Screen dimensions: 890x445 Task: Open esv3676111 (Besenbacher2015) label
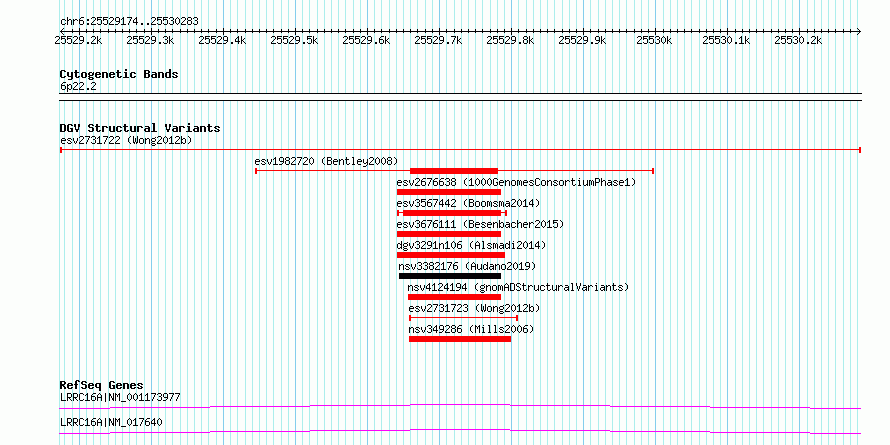point(480,224)
